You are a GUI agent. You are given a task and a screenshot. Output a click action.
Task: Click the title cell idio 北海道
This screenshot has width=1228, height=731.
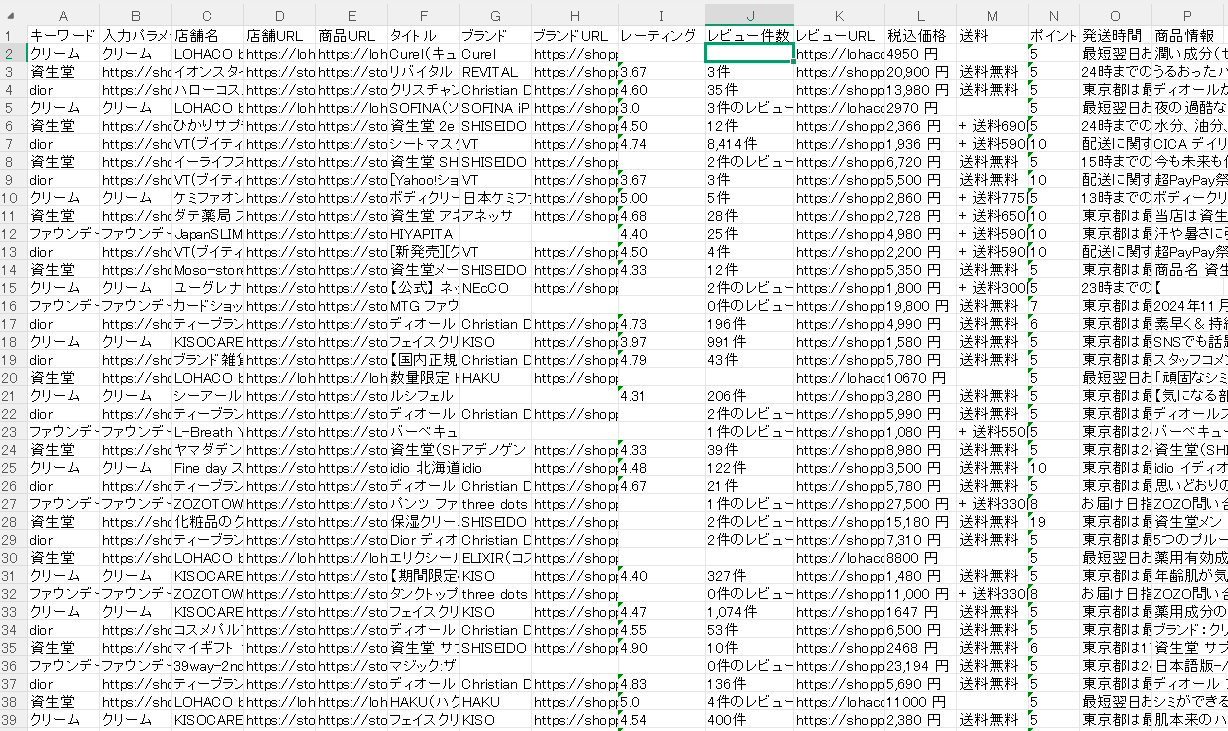tap(423, 468)
